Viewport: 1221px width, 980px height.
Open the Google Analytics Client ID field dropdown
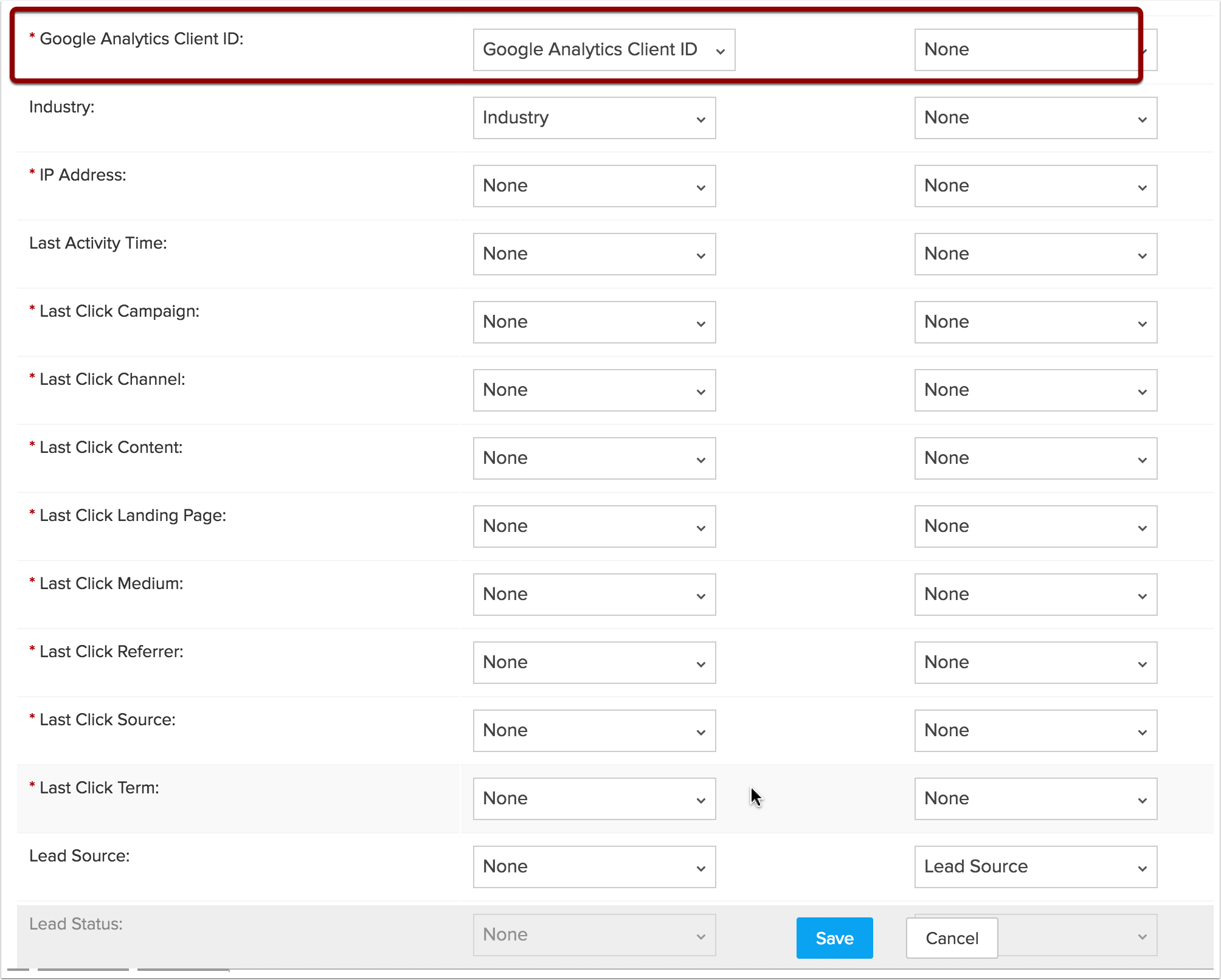(x=603, y=49)
